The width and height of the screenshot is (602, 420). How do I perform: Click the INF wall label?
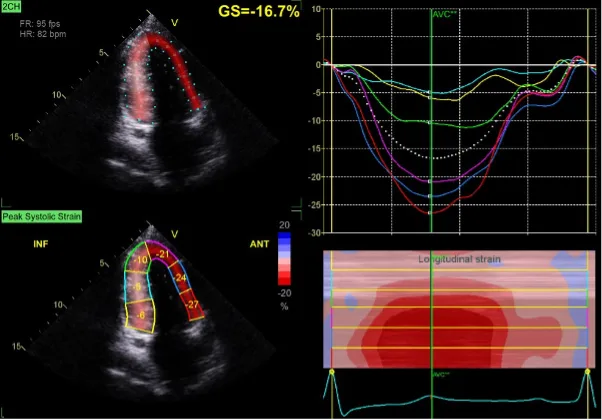click(41, 244)
